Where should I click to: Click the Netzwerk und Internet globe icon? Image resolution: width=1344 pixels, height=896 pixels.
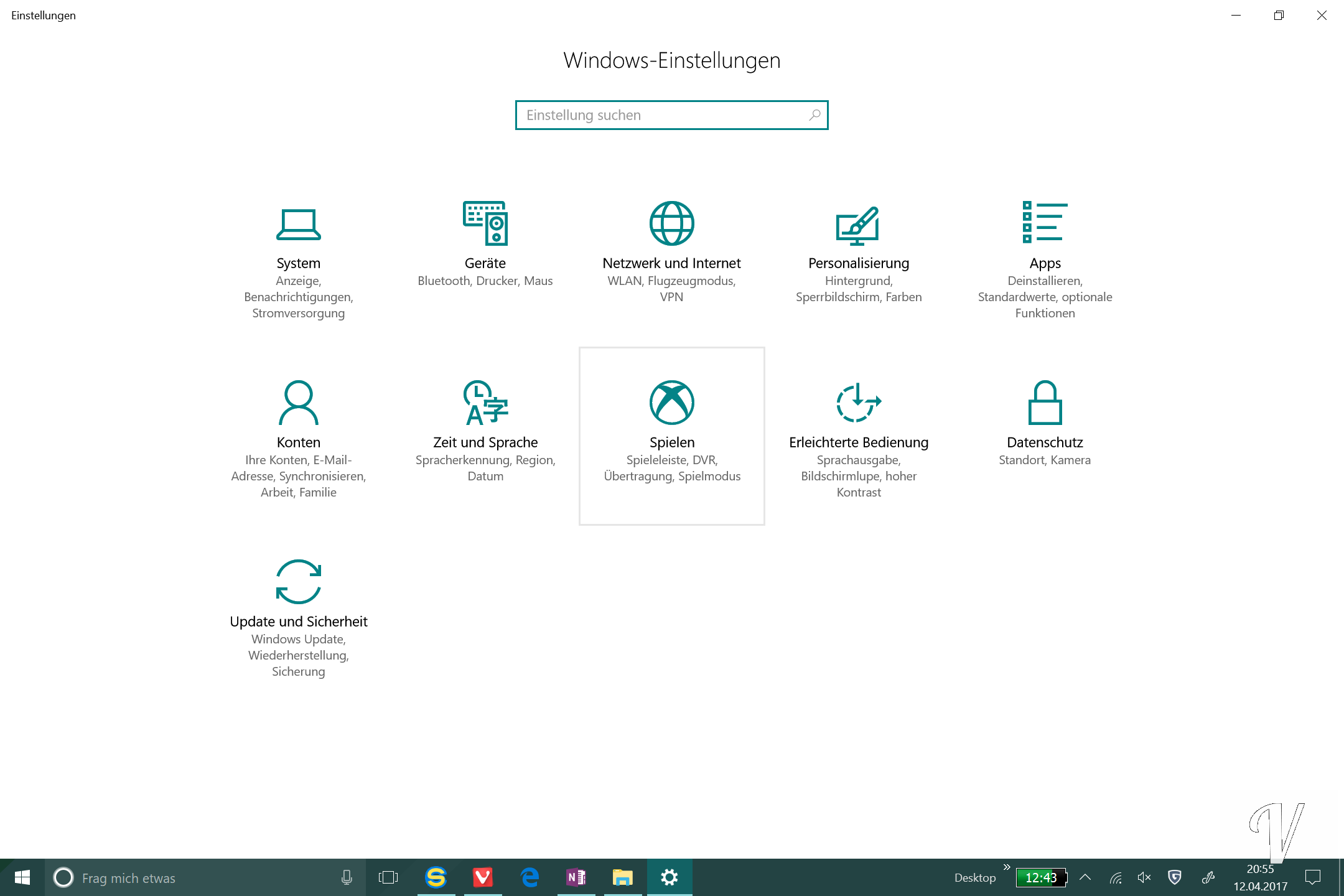pyautogui.click(x=671, y=223)
